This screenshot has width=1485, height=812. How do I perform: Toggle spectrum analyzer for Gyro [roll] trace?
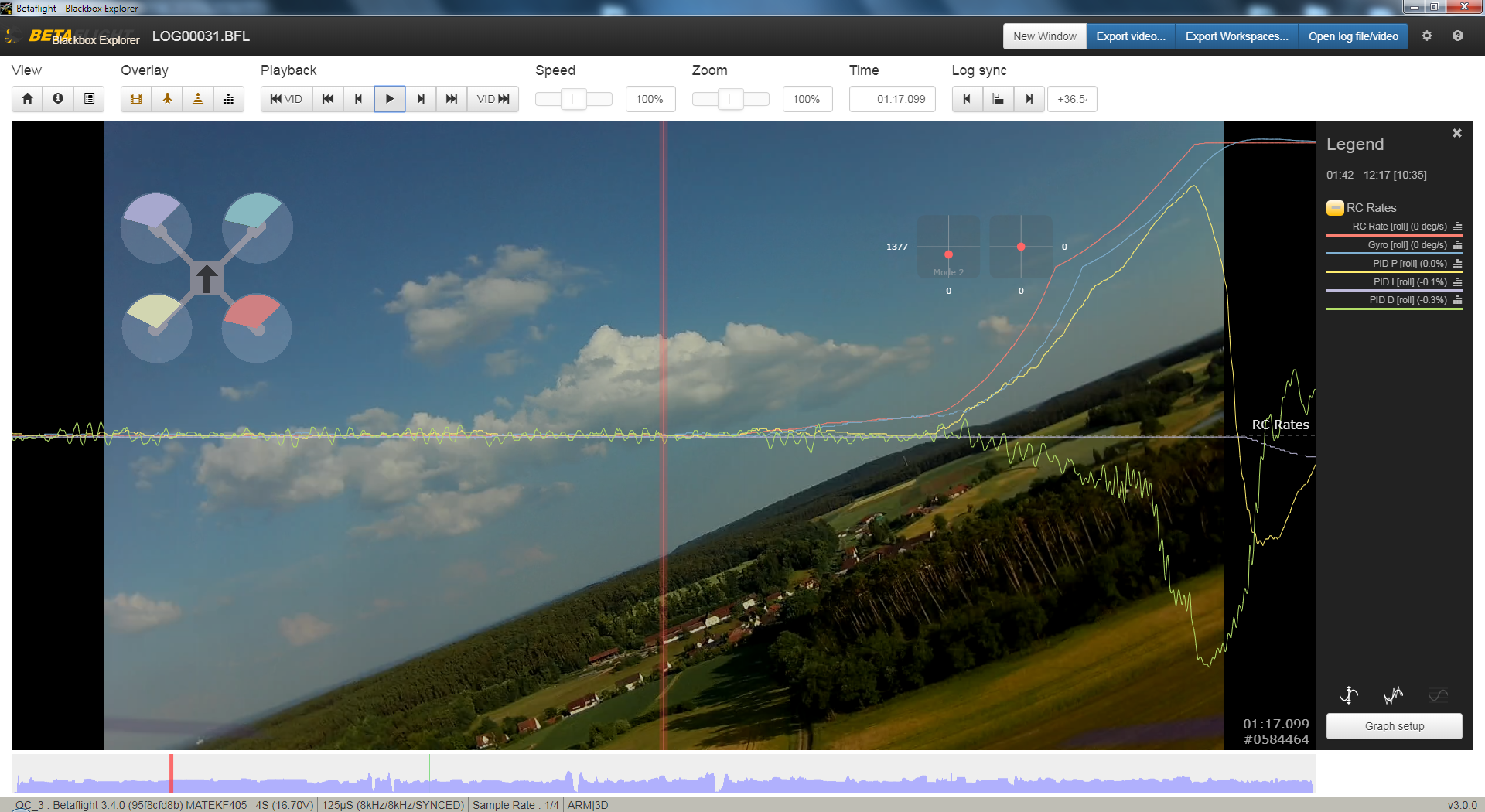1457,245
